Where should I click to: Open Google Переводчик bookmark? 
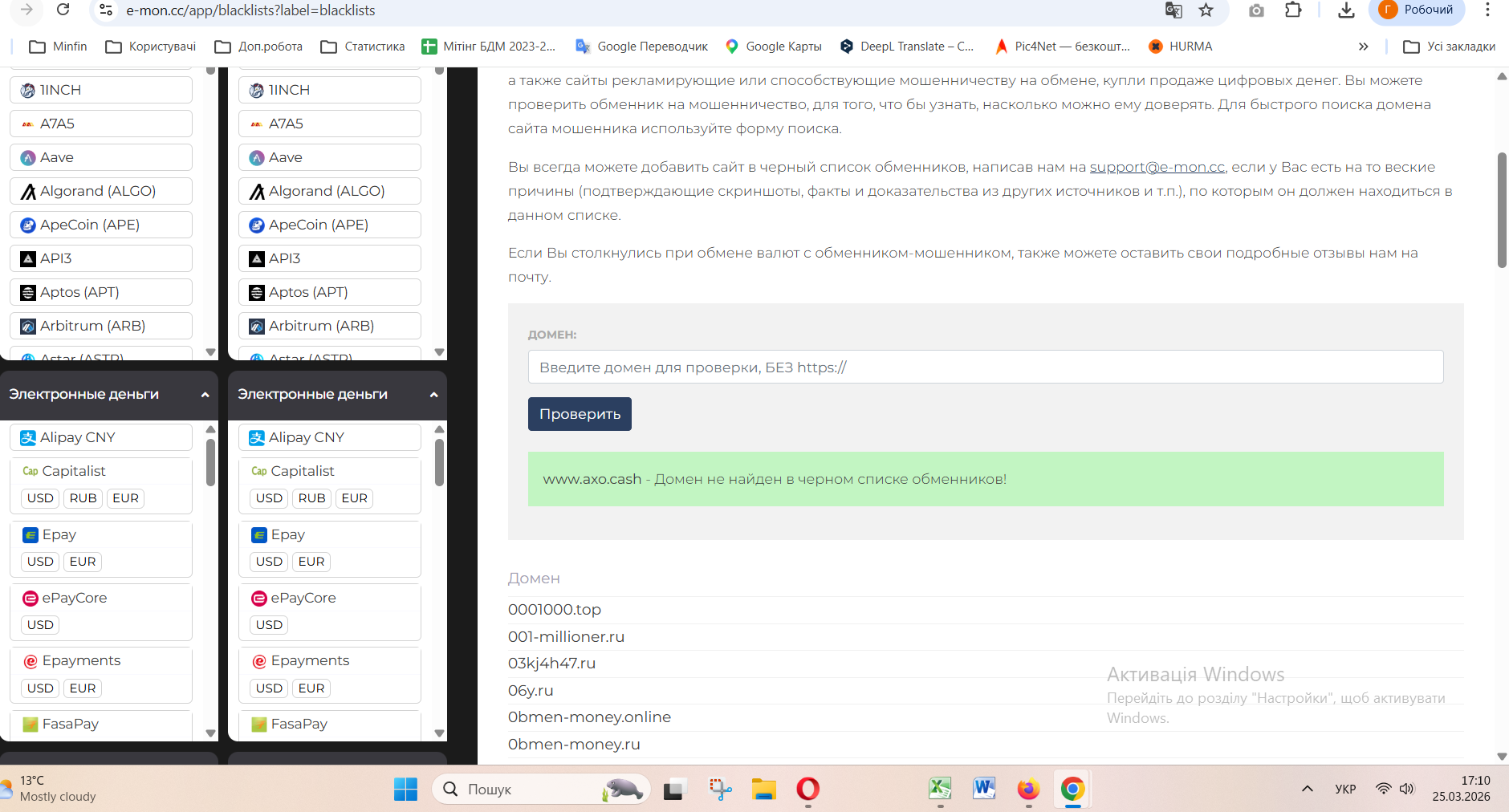point(642,47)
